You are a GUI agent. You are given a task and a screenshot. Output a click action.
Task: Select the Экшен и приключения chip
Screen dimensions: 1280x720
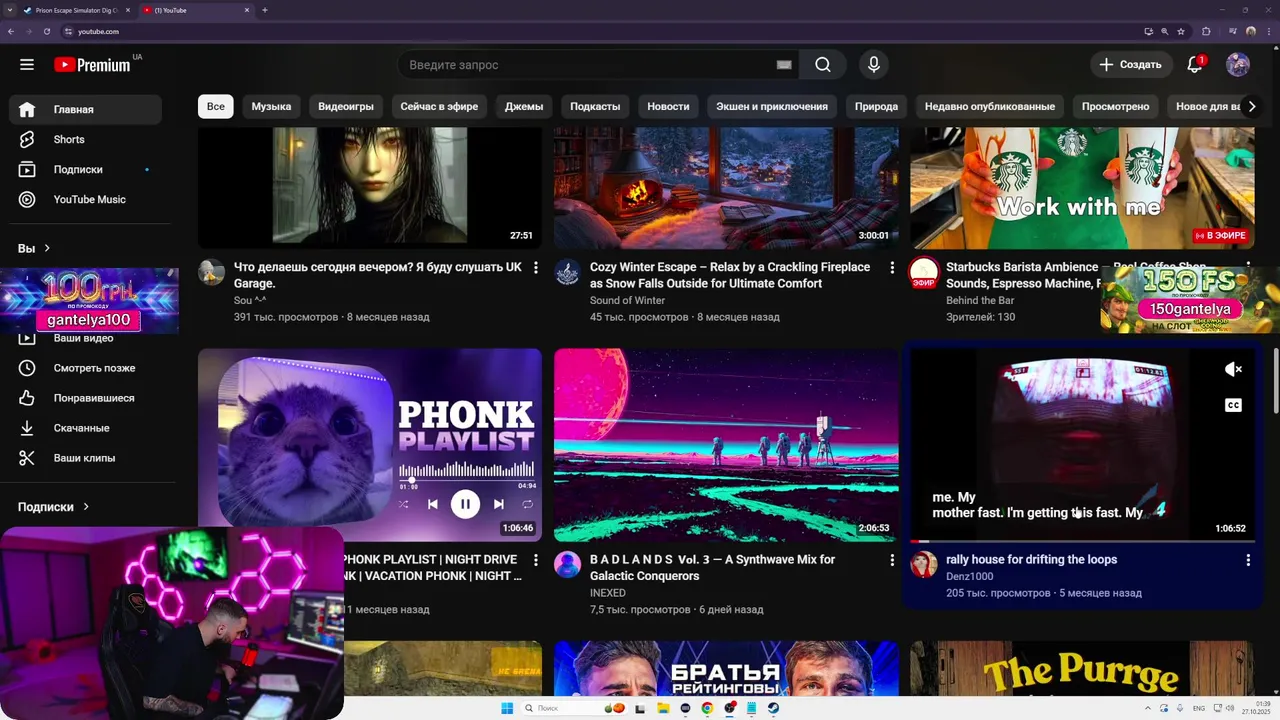[x=772, y=106]
